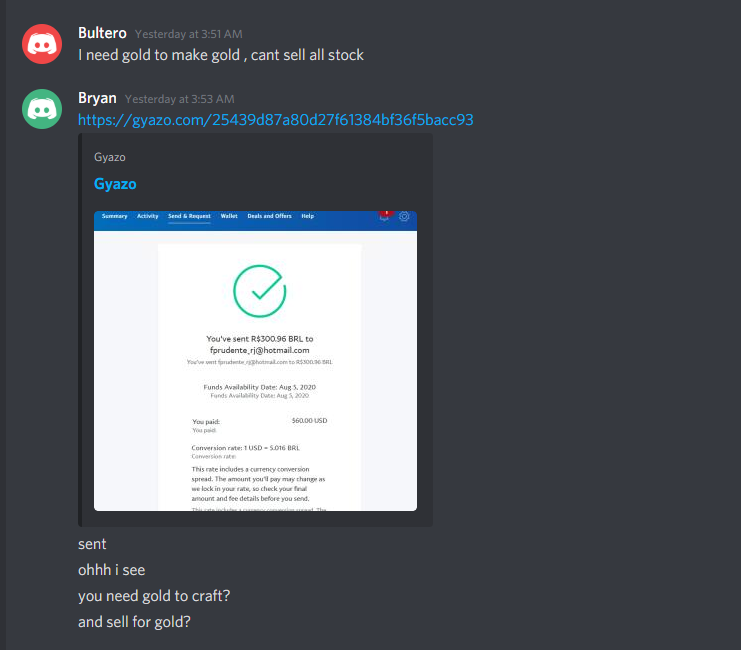Click the 'Gyazo' provider name text
The image size is (741, 650).
(x=110, y=157)
